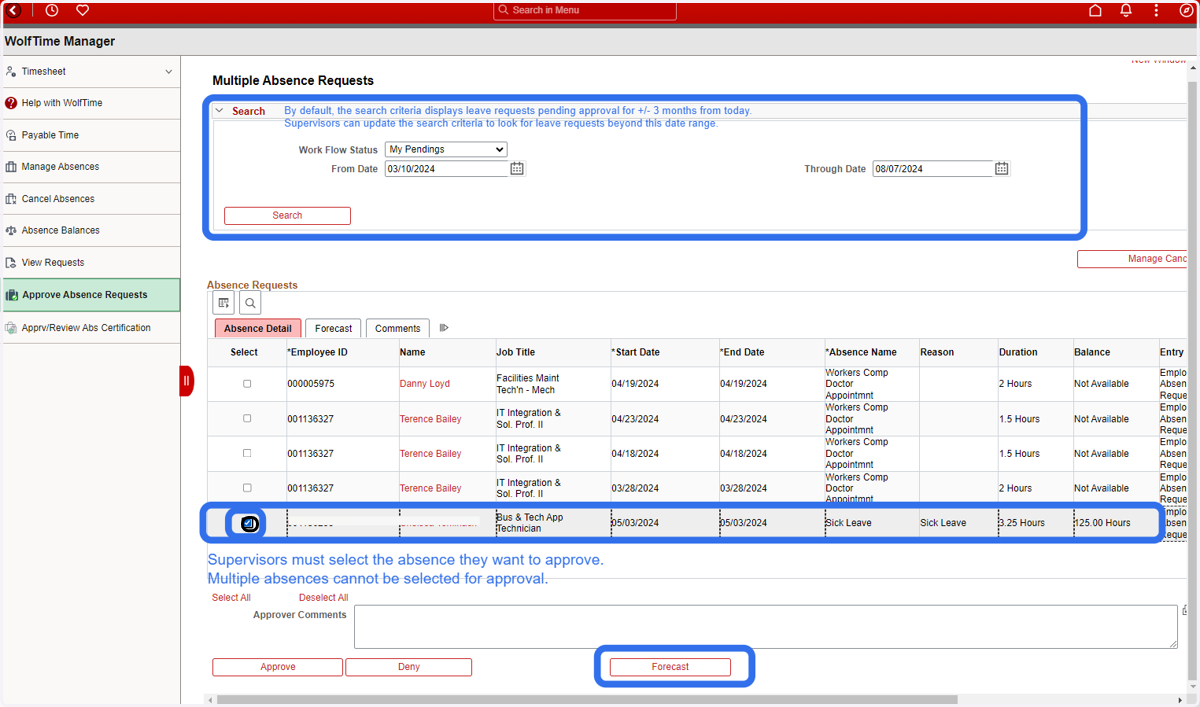Collapse the Search section arrow
The width and height of the screenshot is (1200, 707).
click(x=220, y=111)
